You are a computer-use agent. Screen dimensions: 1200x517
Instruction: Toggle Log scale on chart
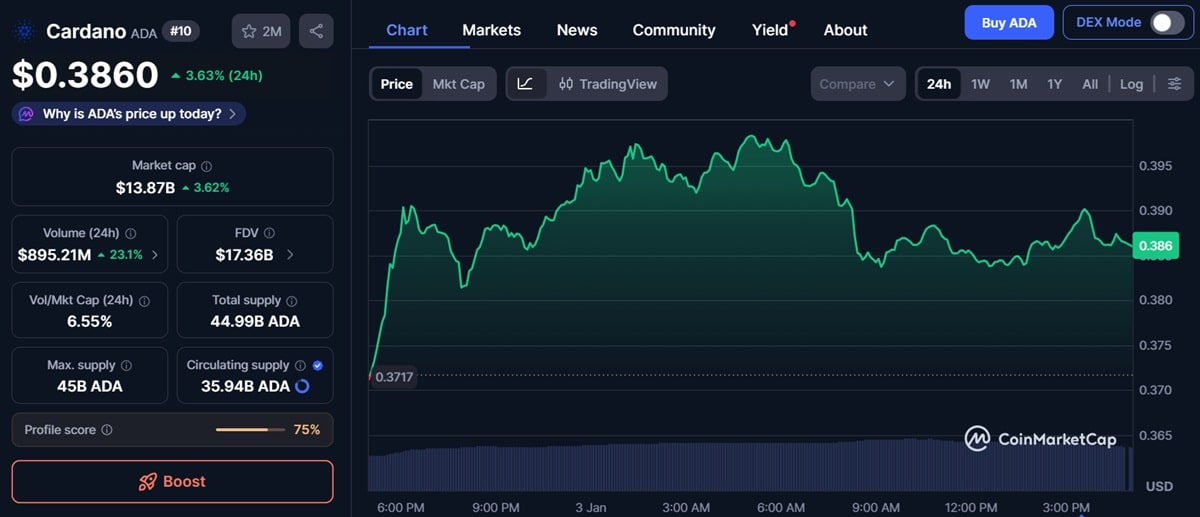(x=1131, y=84)
